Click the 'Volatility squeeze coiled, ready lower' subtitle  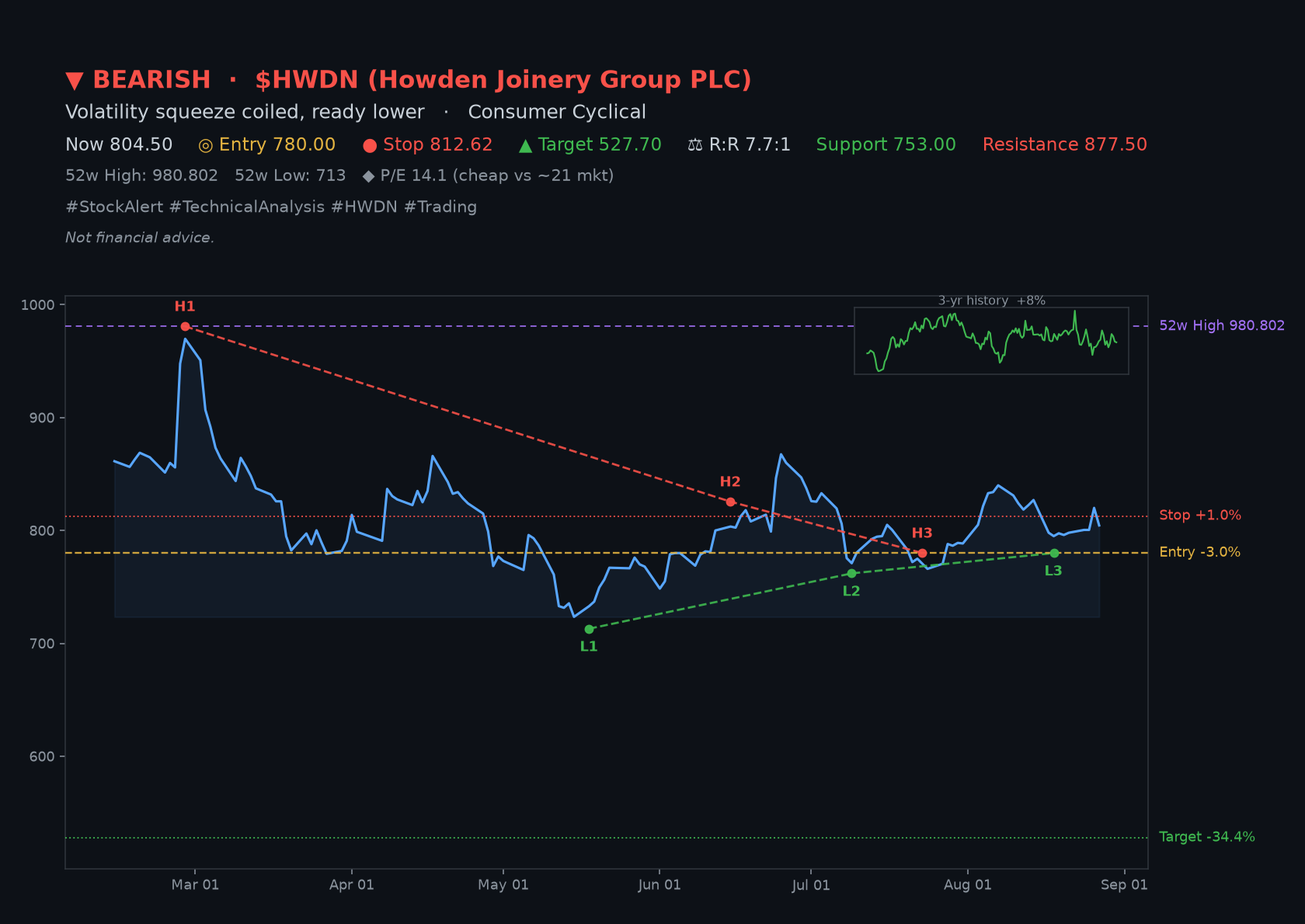click(245, 113)
